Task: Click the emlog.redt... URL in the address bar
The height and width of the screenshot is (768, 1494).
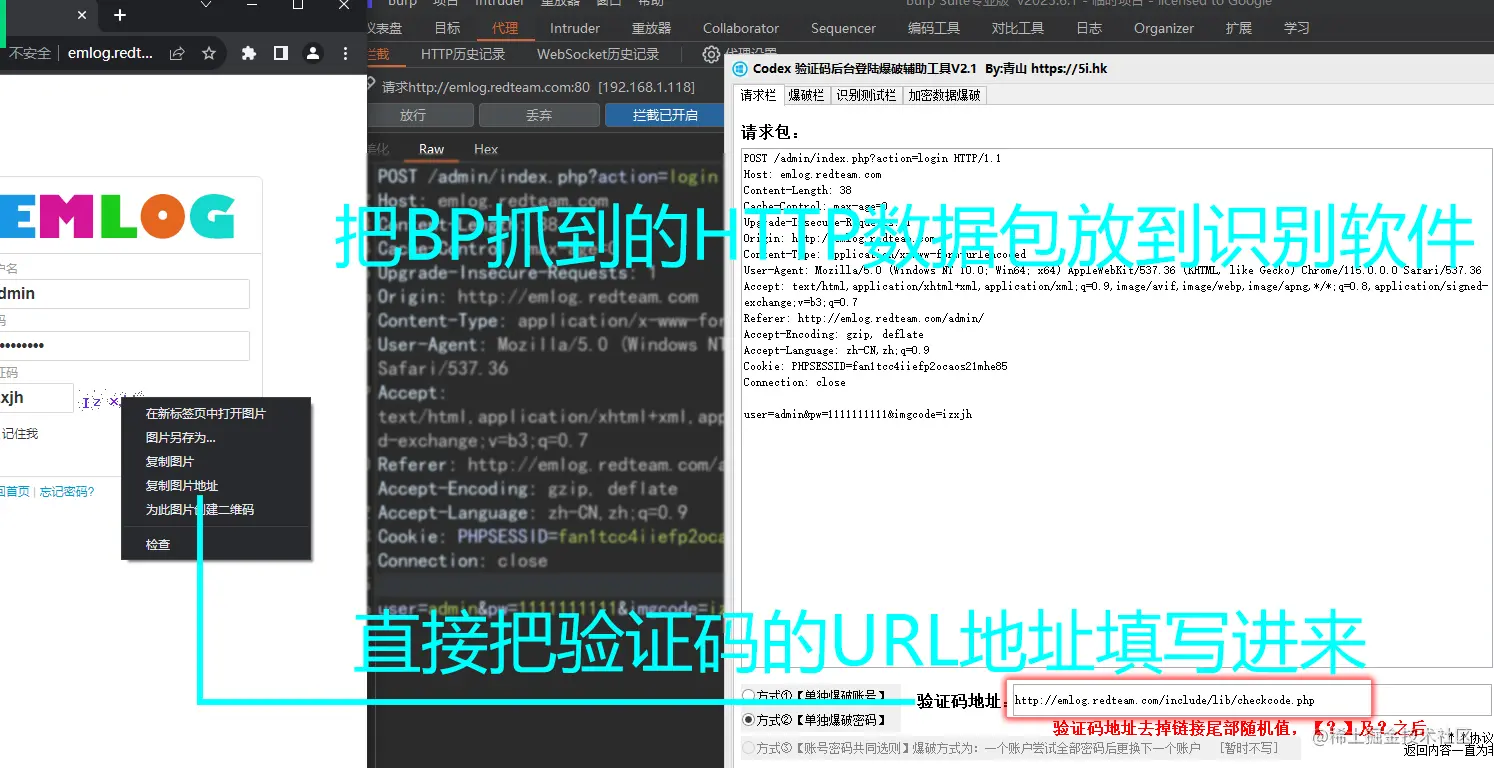Action: [x=110, y=53]
